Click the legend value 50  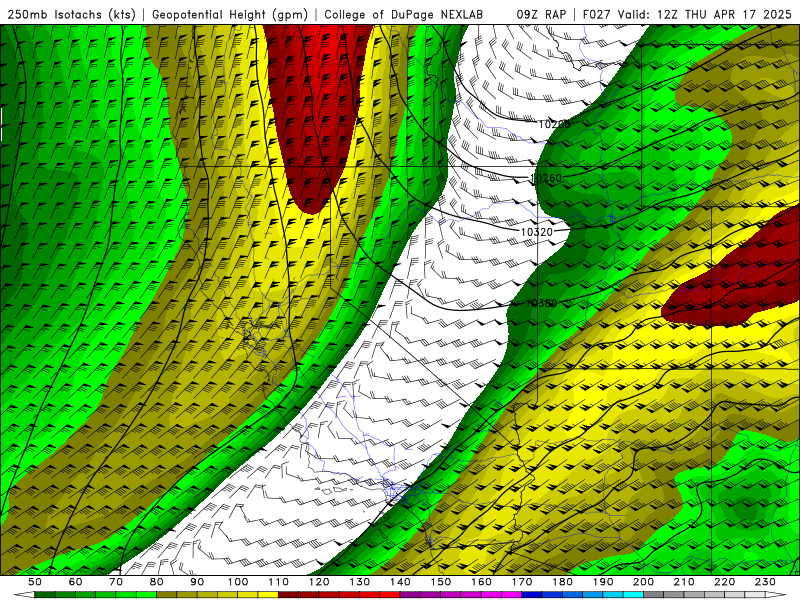[x=35, y=582]
